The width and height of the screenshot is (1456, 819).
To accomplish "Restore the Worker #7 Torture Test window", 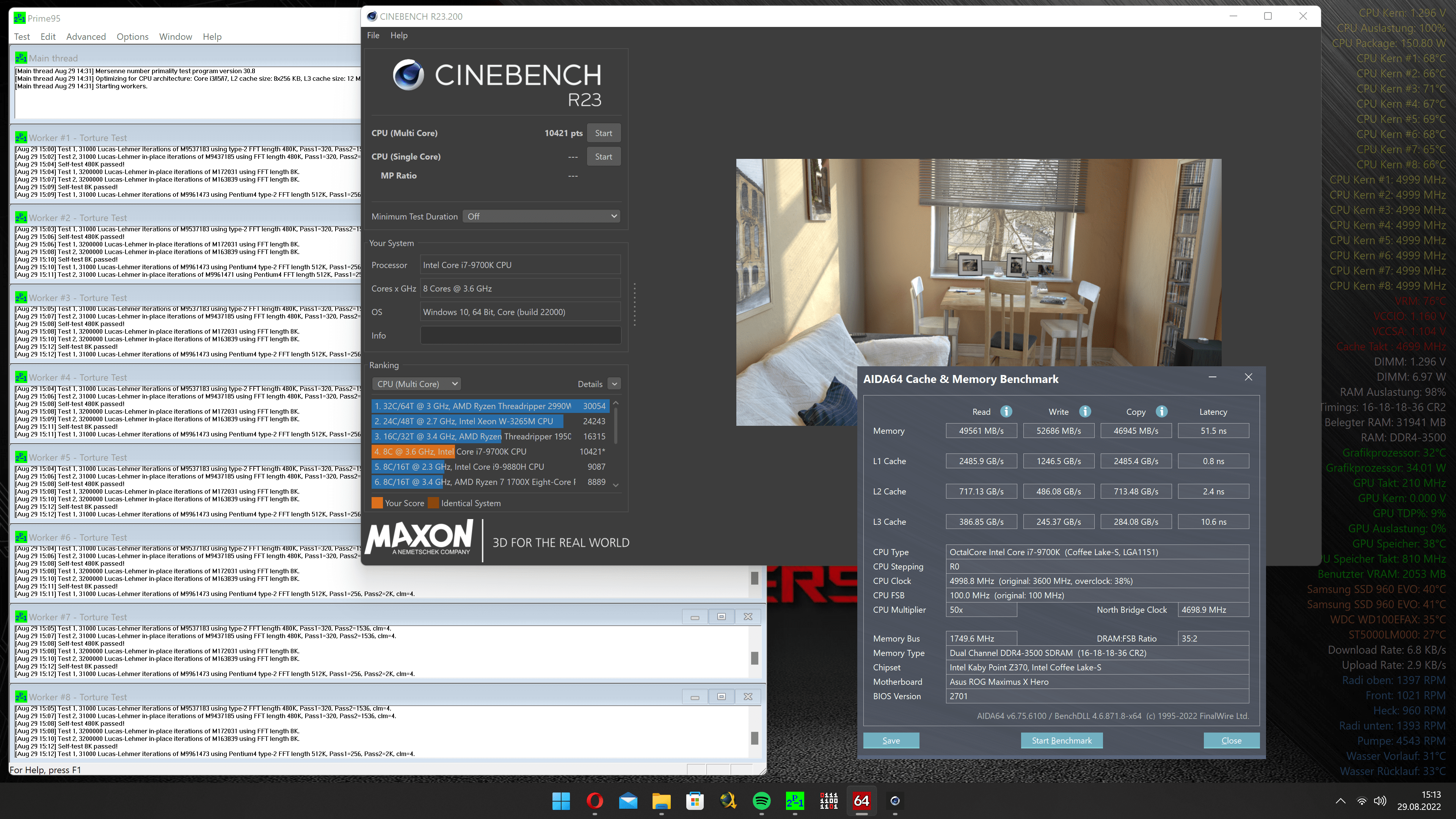I will pyautogui.click(x=721, y=617).
